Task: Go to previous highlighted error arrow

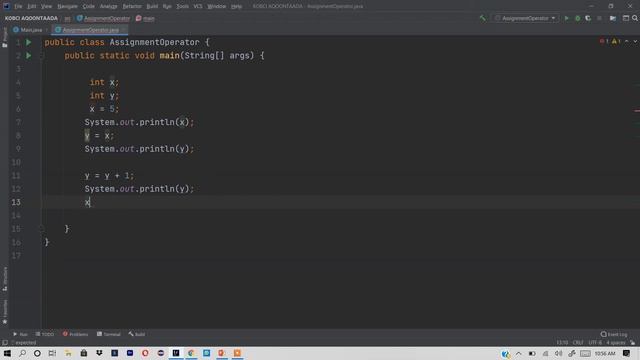Action: tap(627, 41)
